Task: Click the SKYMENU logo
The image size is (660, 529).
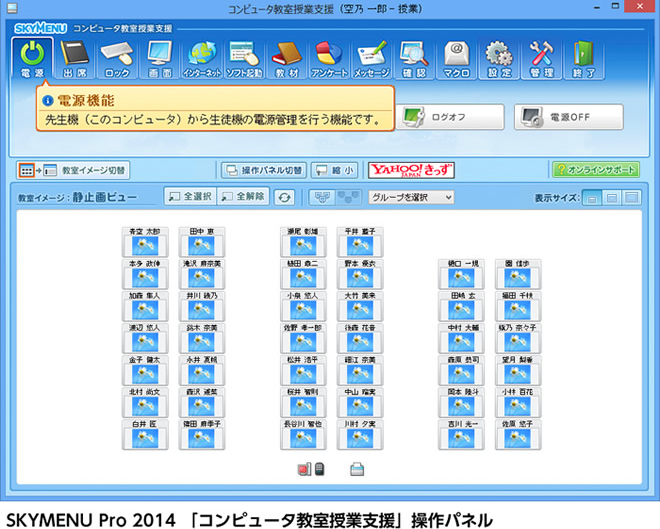Action: click(x=40, y=28)
